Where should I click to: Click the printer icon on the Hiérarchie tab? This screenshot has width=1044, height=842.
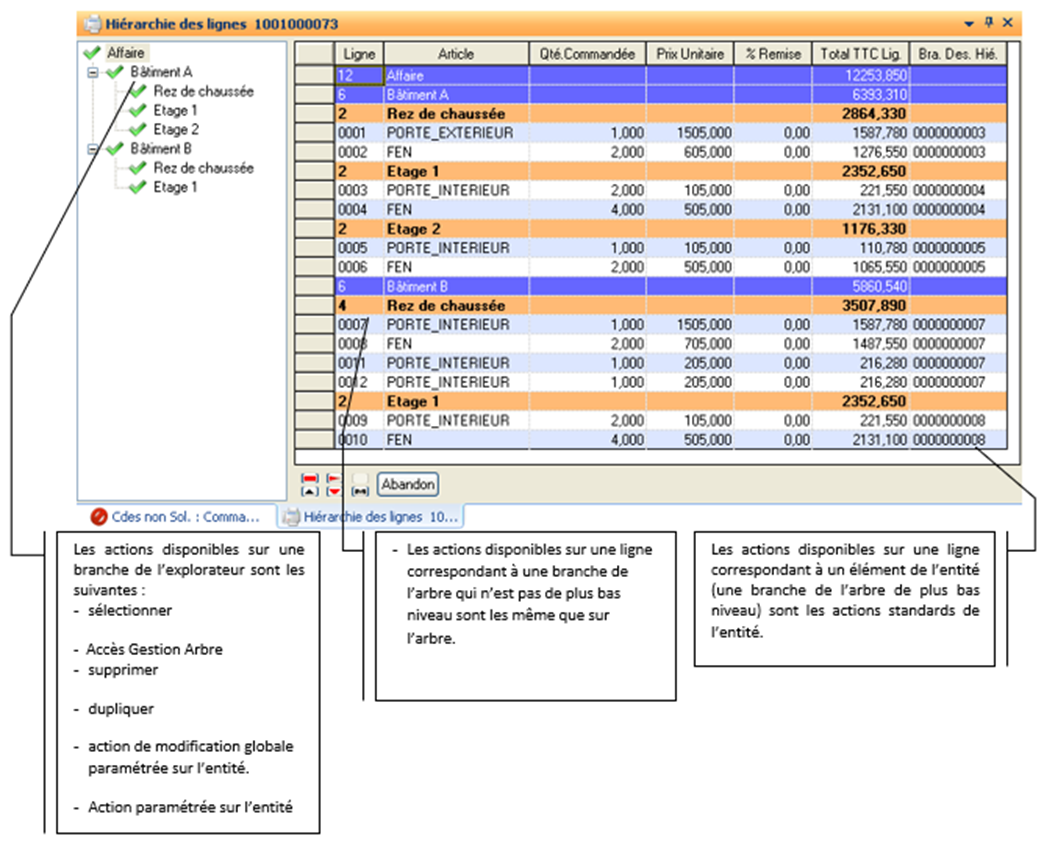pos(289,517)
